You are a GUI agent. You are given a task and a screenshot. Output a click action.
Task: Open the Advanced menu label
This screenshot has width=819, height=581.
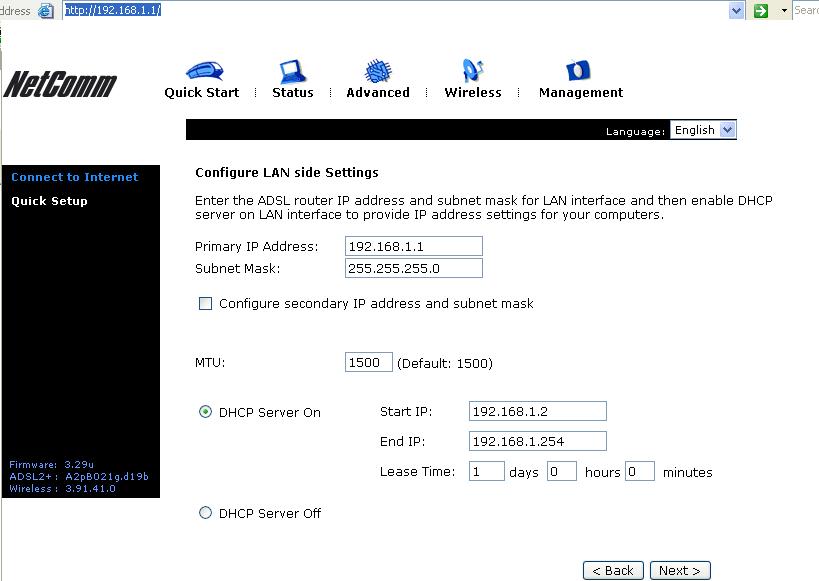pos(378,92)
